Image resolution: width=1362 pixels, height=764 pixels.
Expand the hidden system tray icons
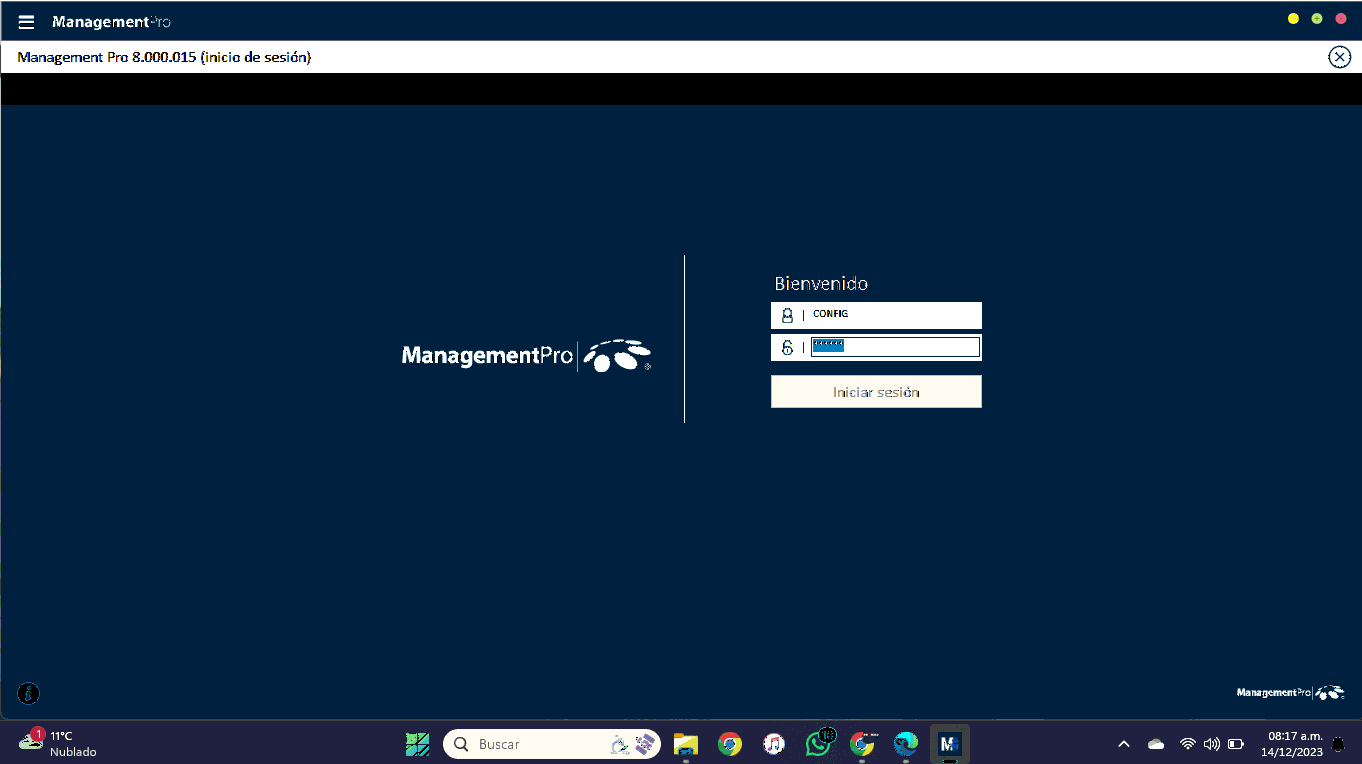(1124, 744)
